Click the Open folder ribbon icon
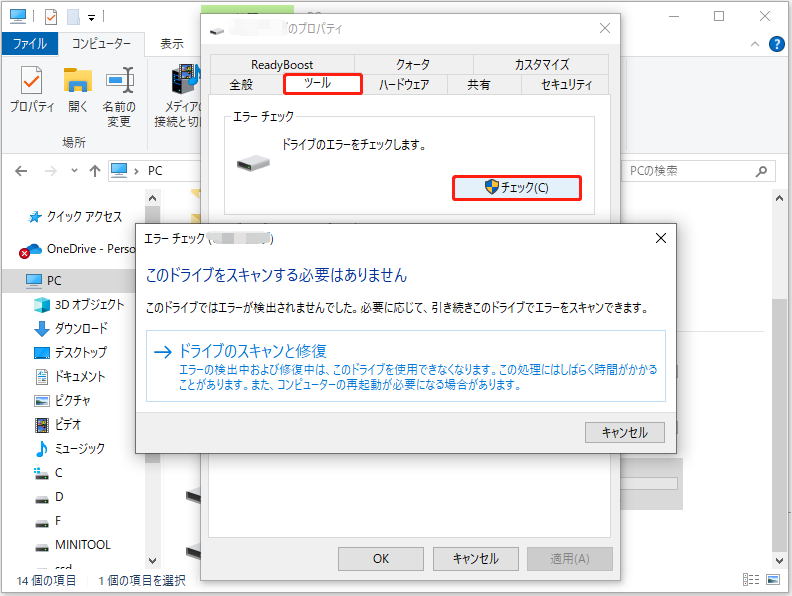The image size is (792, 596). pos(77,80)
